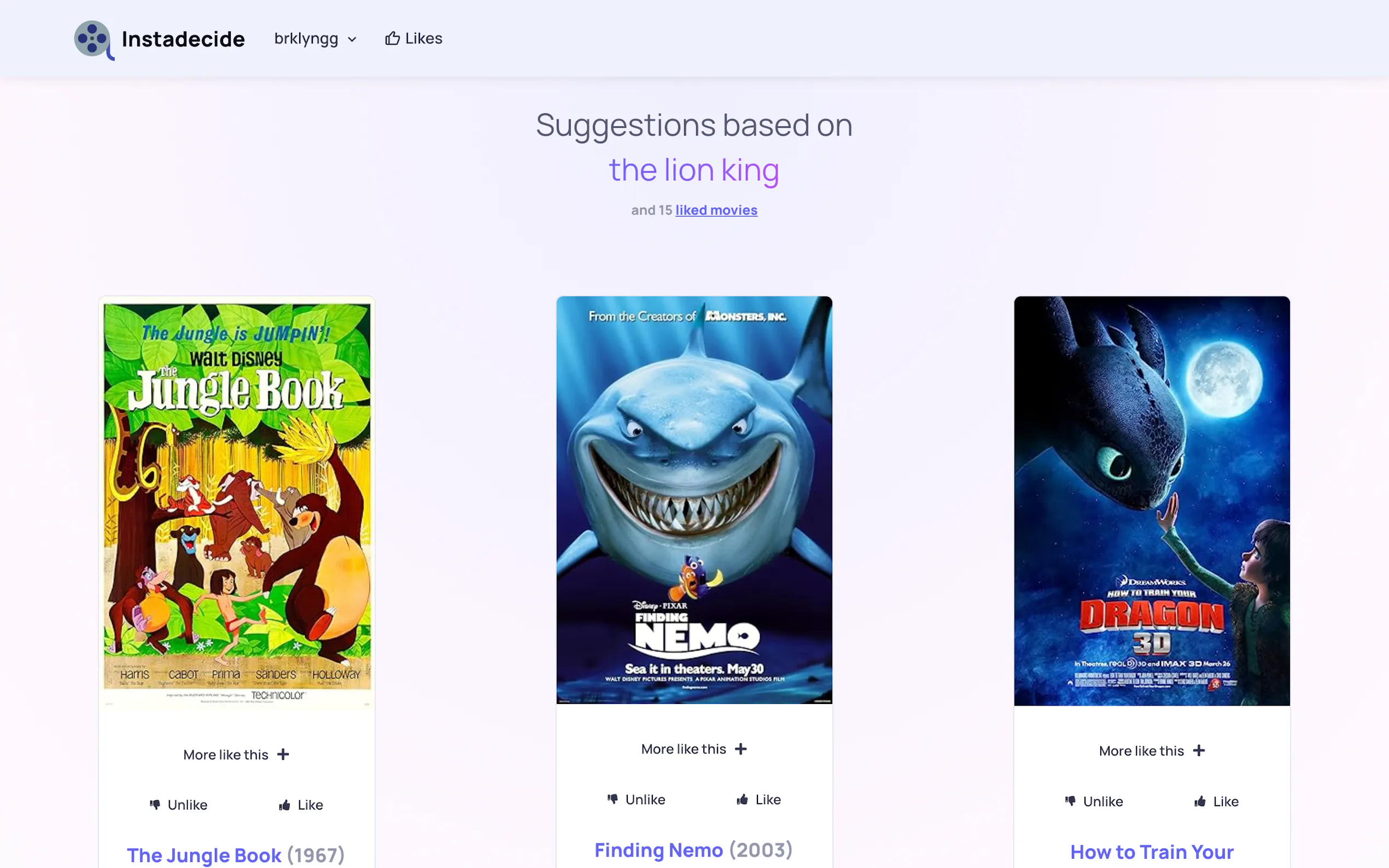
Task: Open the How to Train Your title link
Action: (x=1152, y=852)
